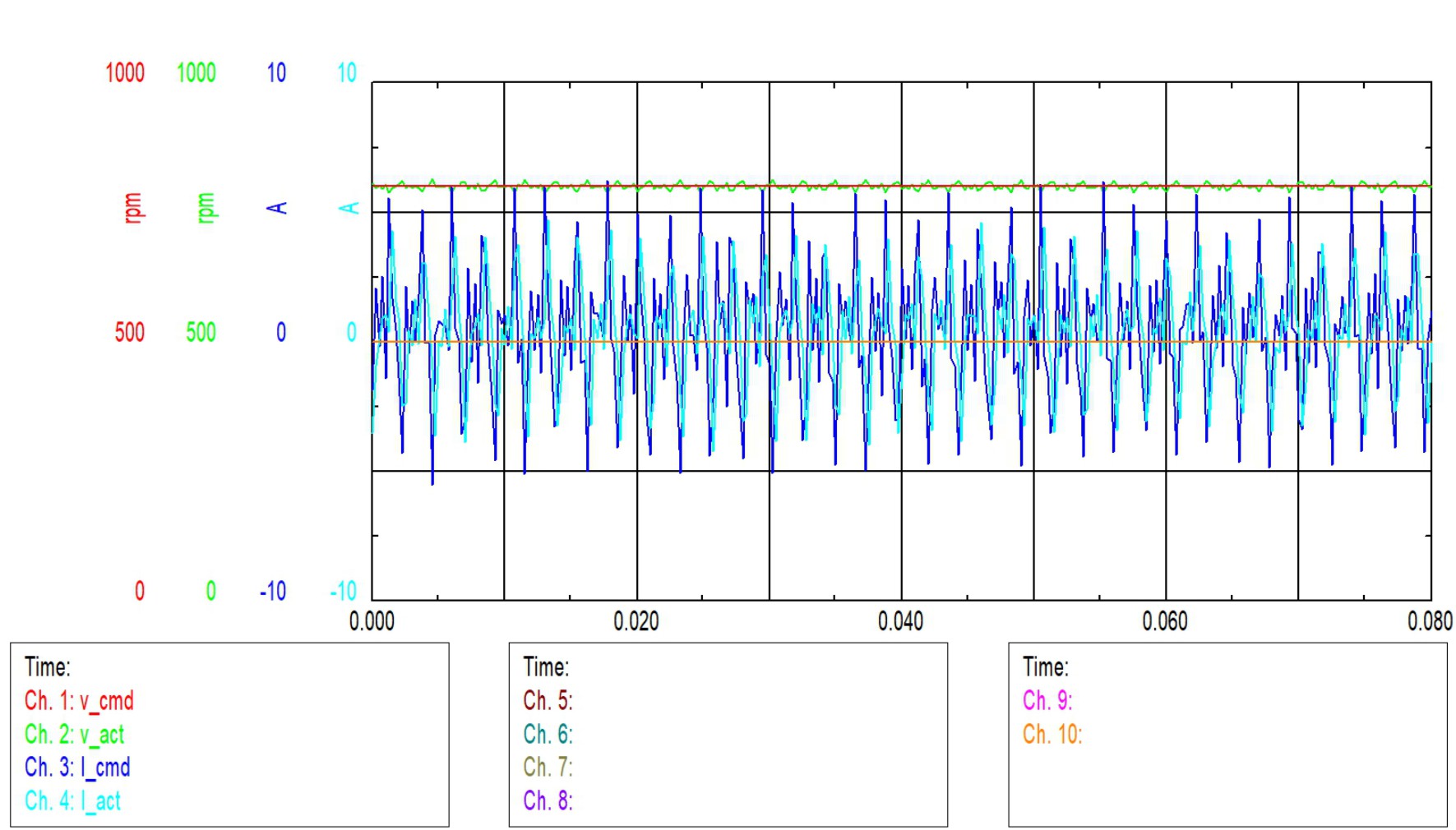The image size is (1456, 830).
Task: Click the red rpm axis unit label
Action: tap(132, 208)
